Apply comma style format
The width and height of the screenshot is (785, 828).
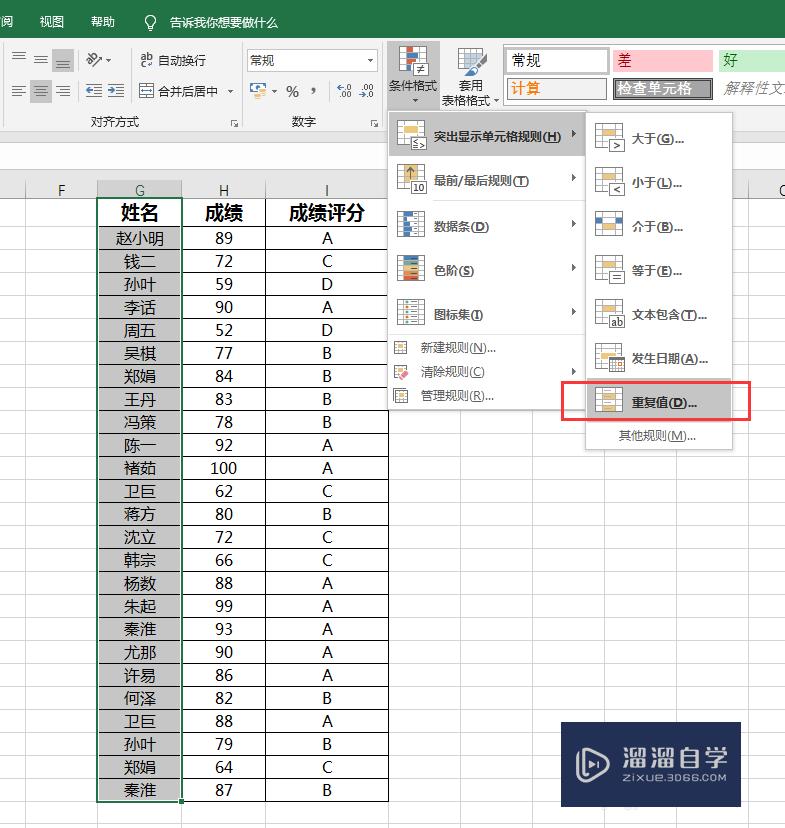[x=314, y=91]
